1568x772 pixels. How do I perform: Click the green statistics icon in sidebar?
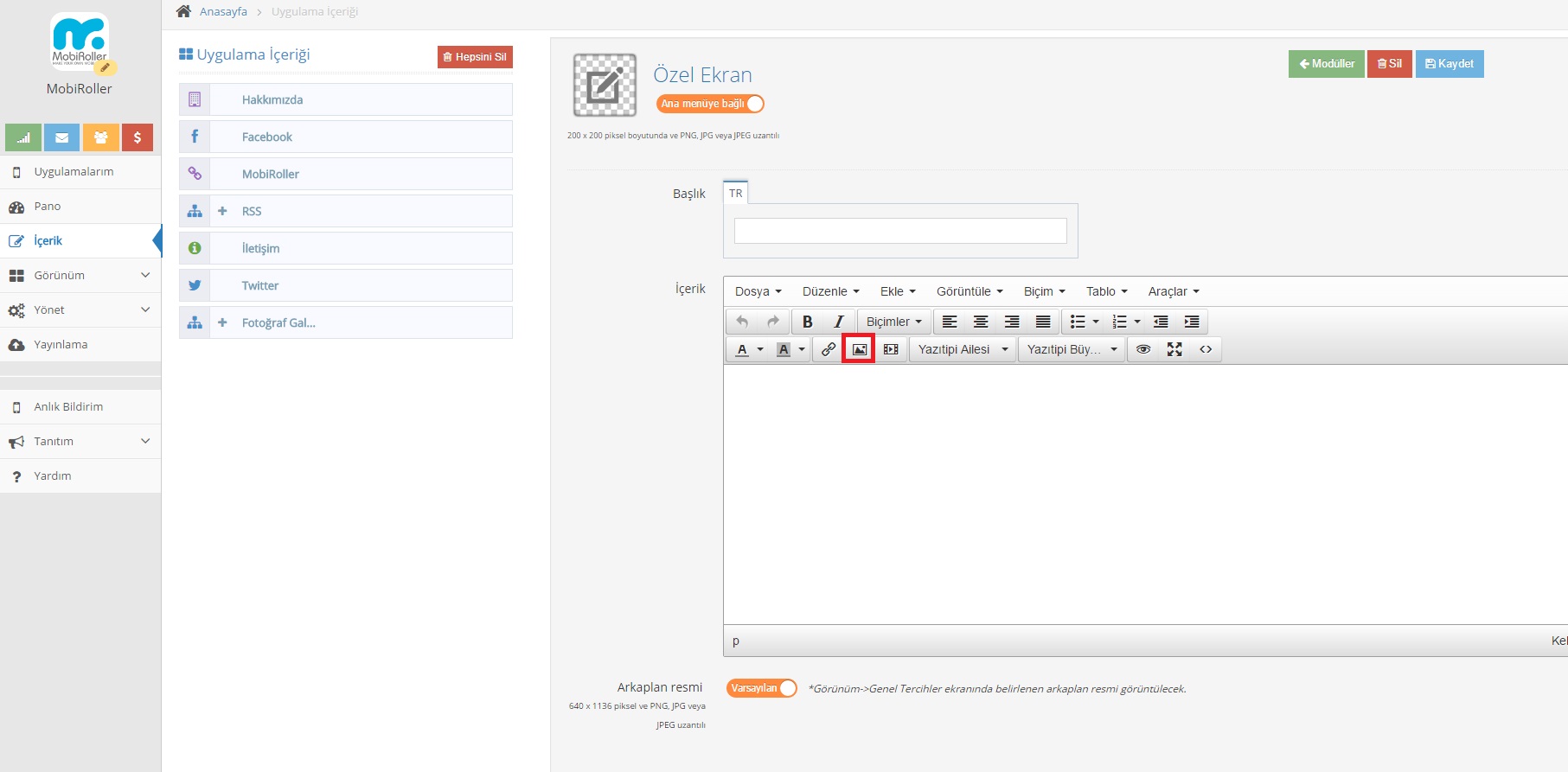[23, 137]
